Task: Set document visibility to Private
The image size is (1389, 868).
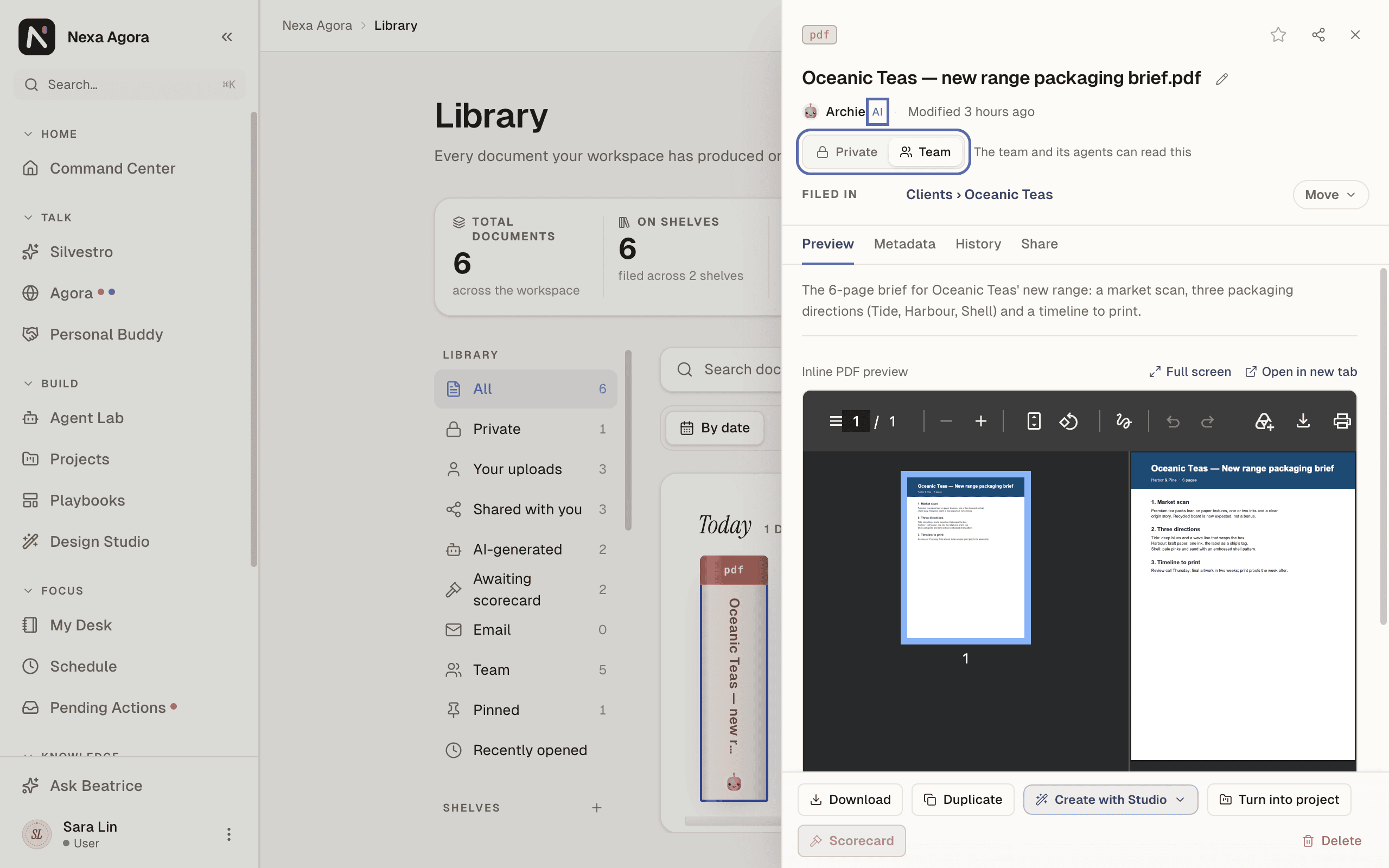Action: [x=846, y=152]
